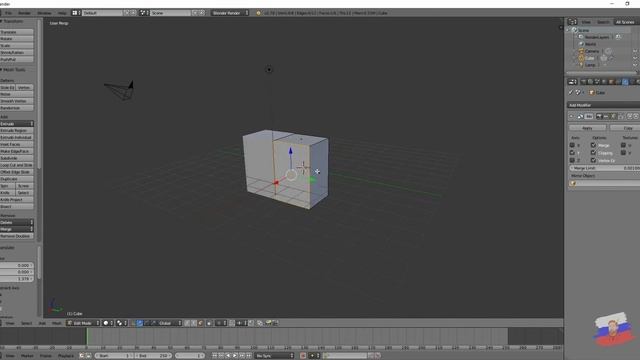Click the Mirror modifier move-up arrow

coord(629,117)
